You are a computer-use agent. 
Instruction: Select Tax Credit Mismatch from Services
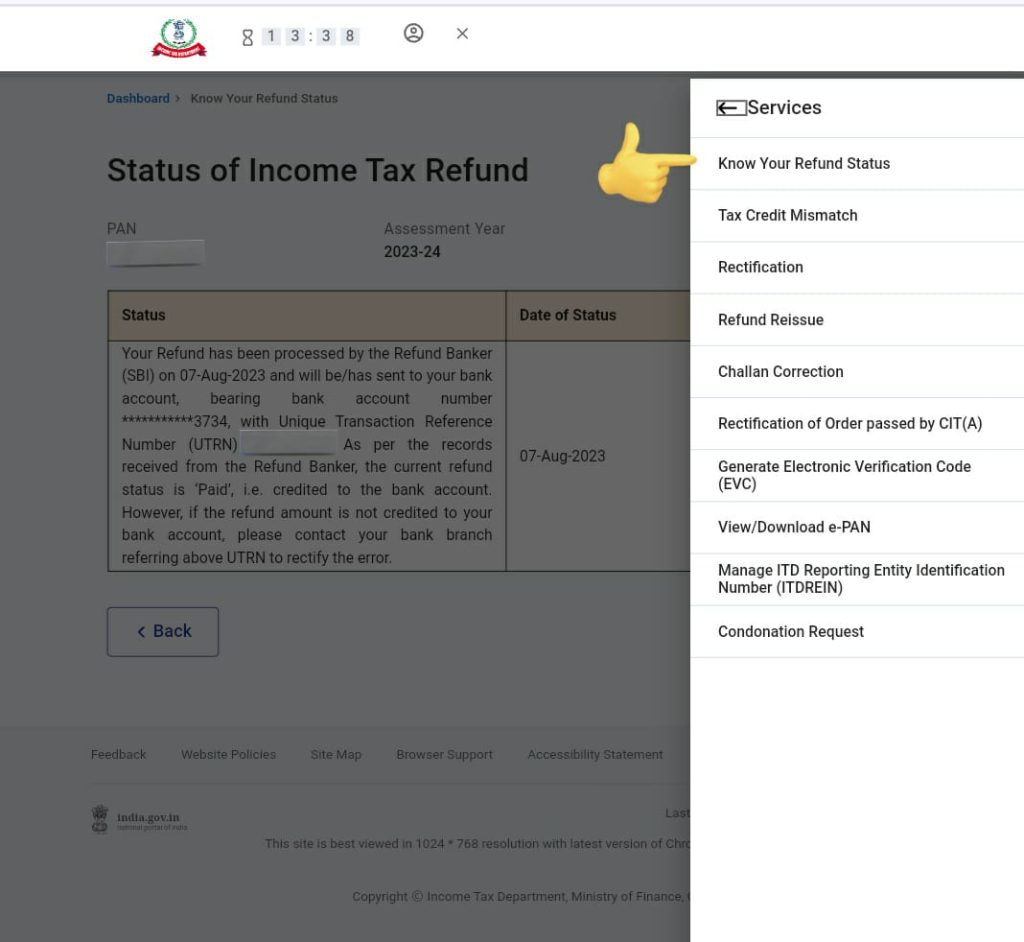coord(787,215)
